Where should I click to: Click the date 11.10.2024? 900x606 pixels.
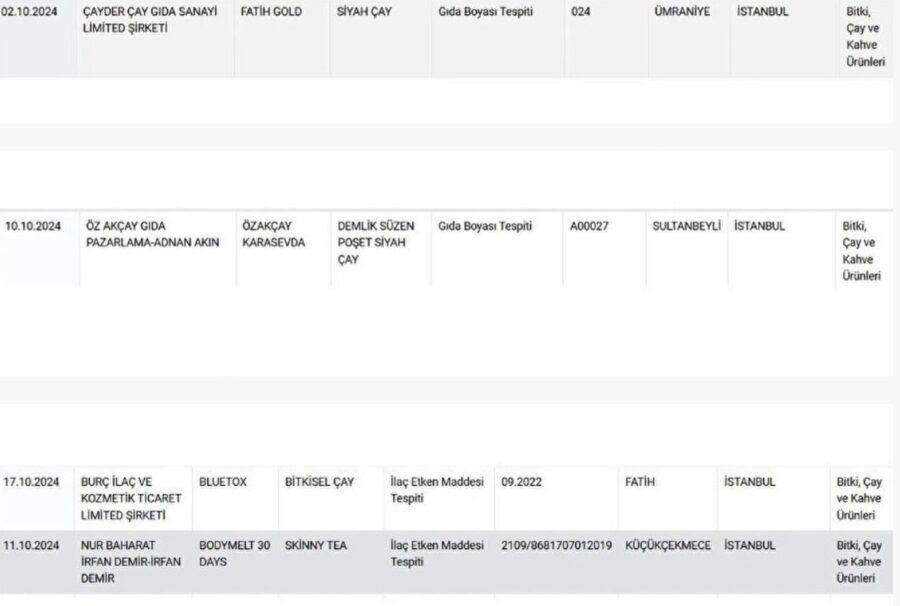click(x=31, y=545)
